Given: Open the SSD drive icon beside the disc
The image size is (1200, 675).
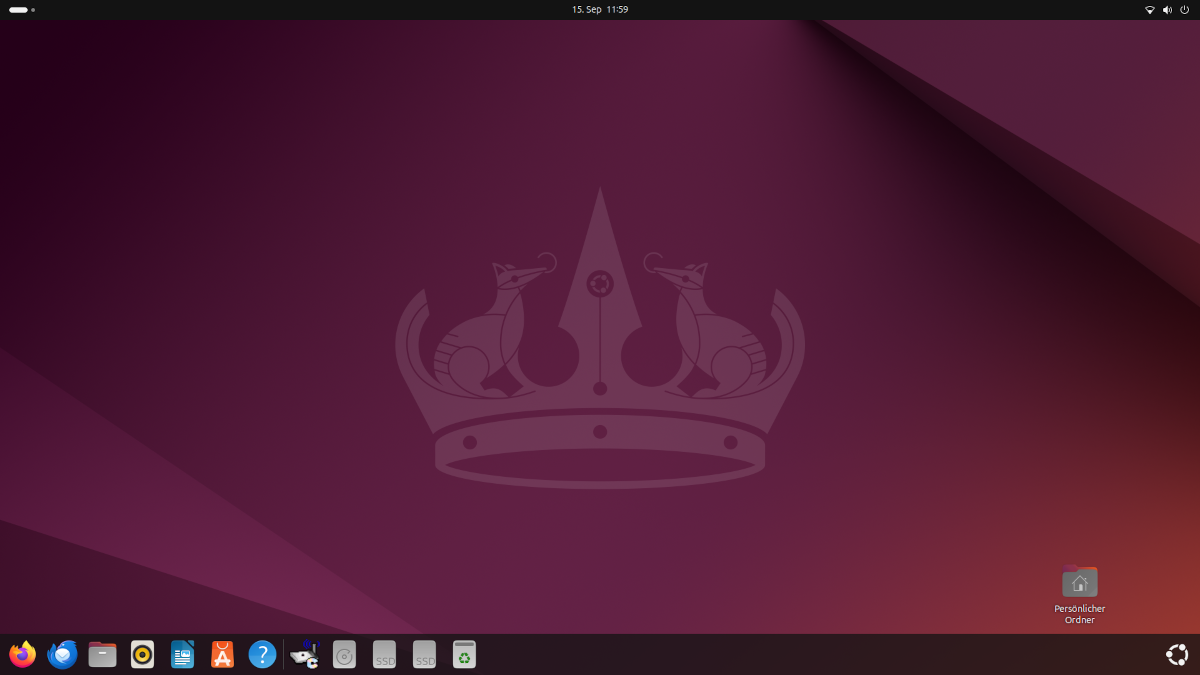Looking at the screenshot, I should 384,655.
